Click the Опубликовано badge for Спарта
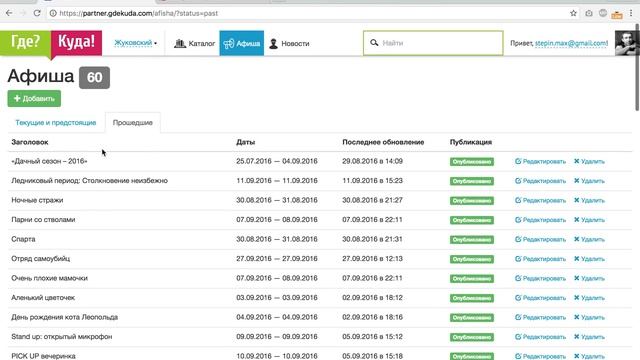 (472, 240)
